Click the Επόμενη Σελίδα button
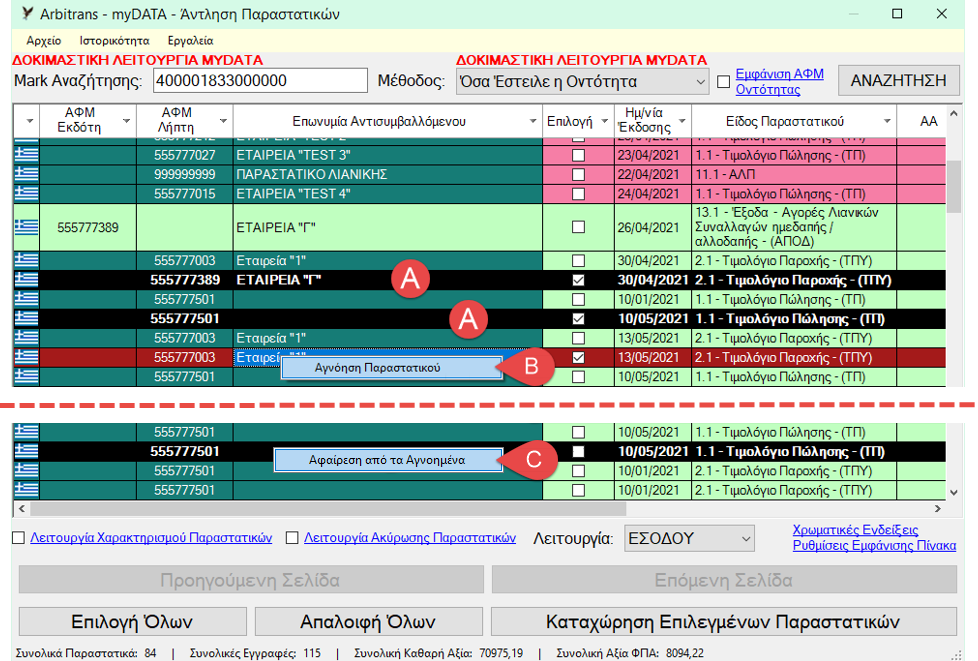978x661 pixels. pos(724,580)
